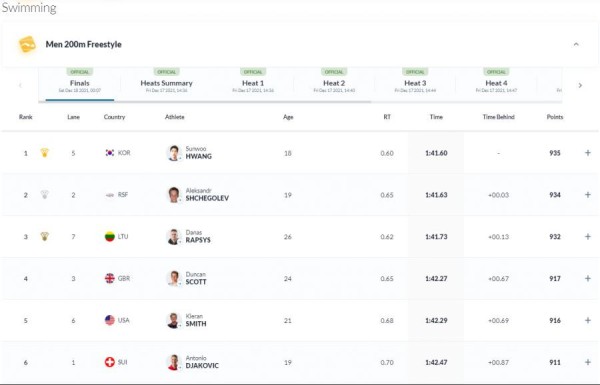This screenshot has width=600, height=385.
Task: Expand details for Duncan Scott's row
Action: tap(588, 278)
